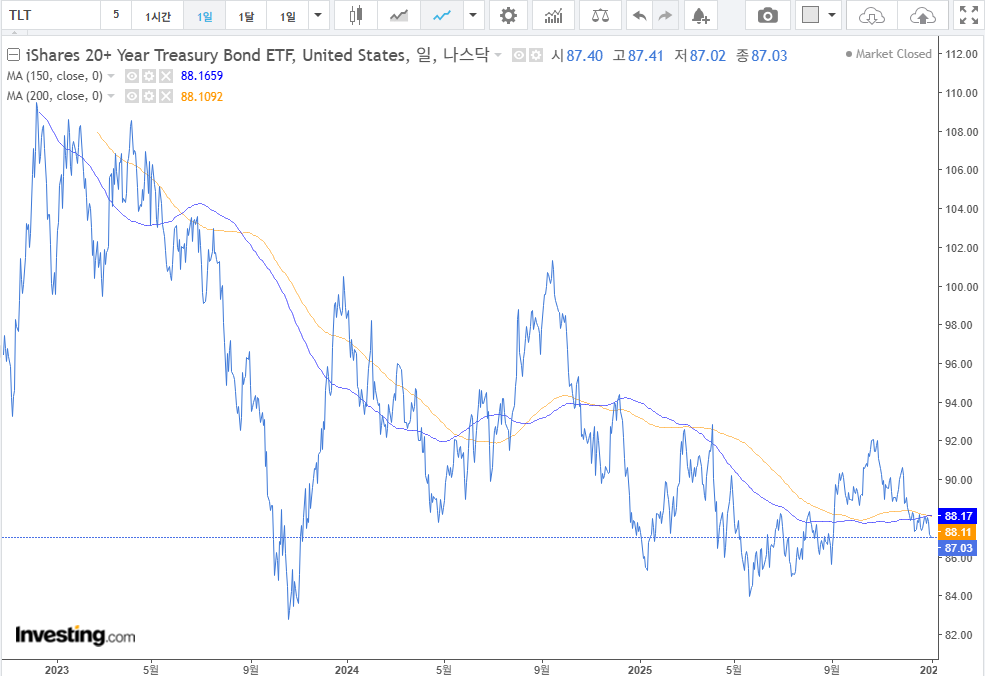985x676 pixels.
Task: Open the indicators menu icon
Action: coord(553,15)
